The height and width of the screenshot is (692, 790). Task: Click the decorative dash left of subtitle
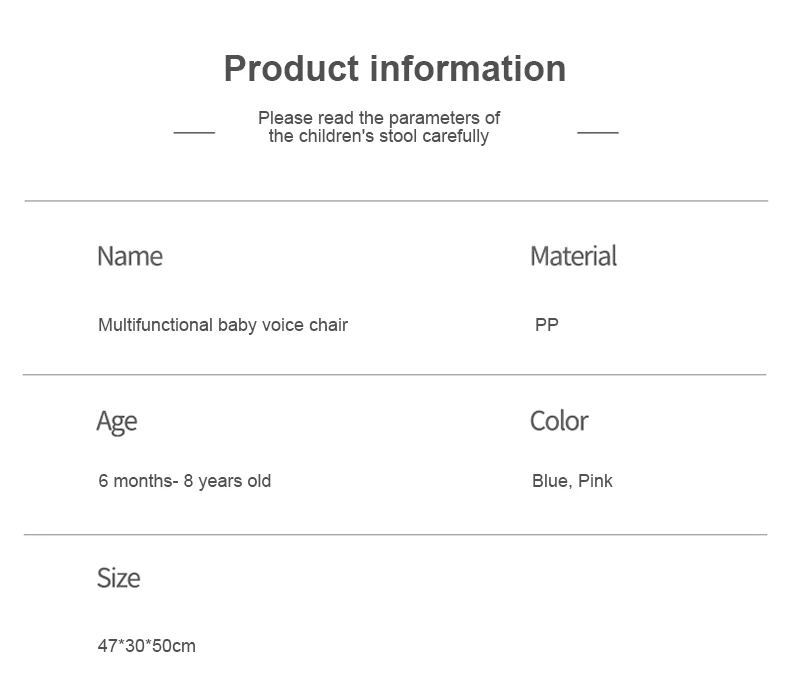(x=194, y=132)
